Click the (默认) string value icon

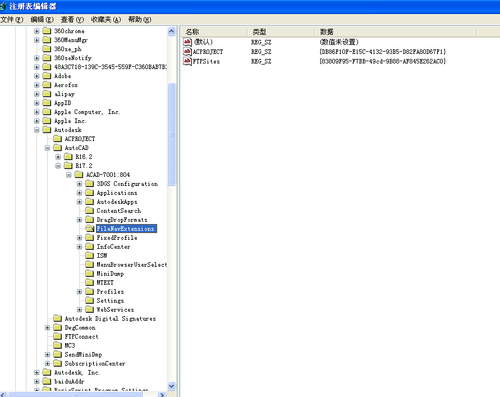point(188,42)
